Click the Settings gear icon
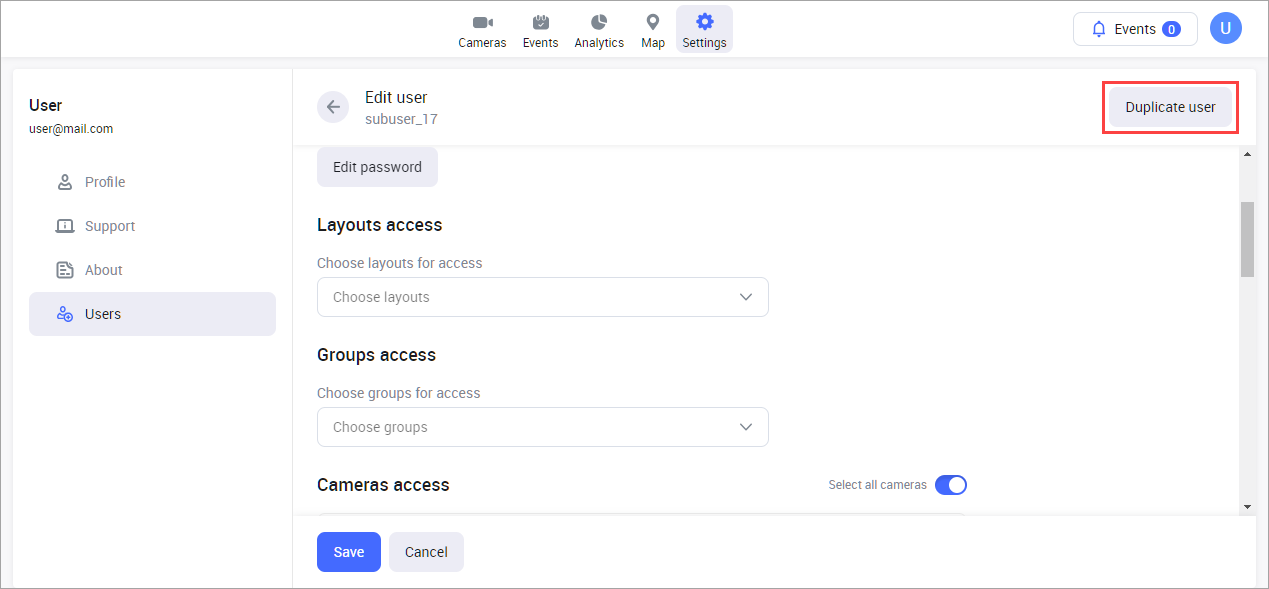 coord(704,23)
